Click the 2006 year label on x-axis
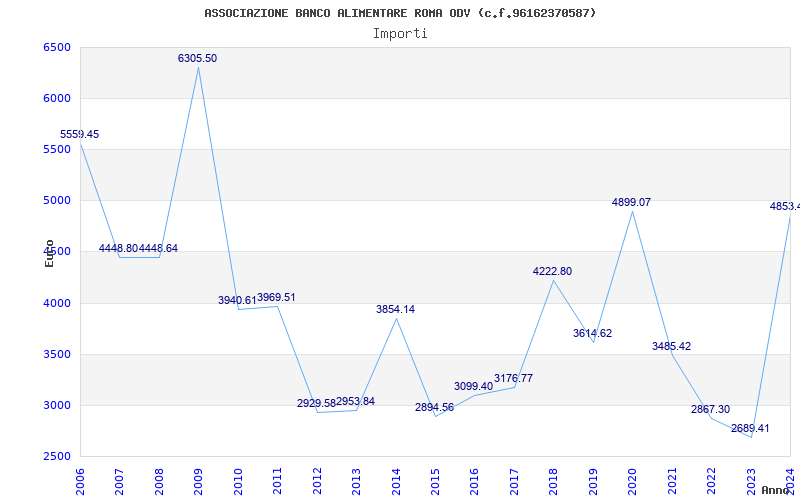800x500 pixels. coord(80,481)
